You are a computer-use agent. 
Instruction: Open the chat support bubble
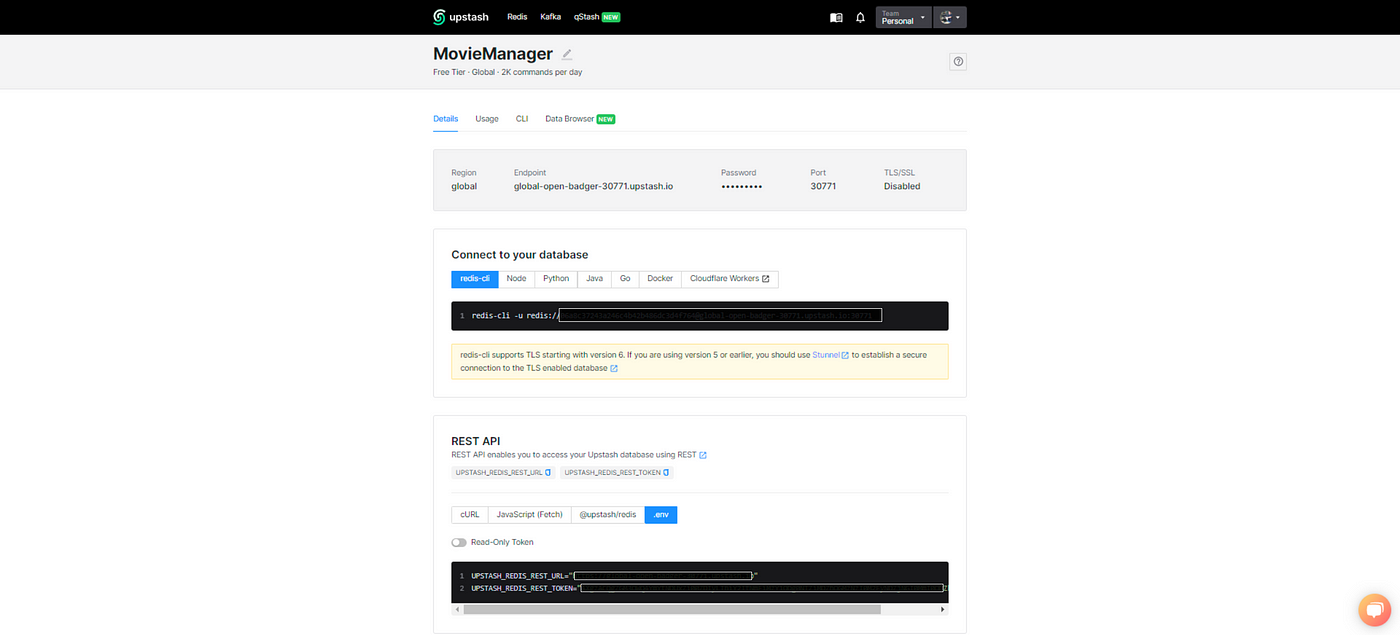[1375, 609]
